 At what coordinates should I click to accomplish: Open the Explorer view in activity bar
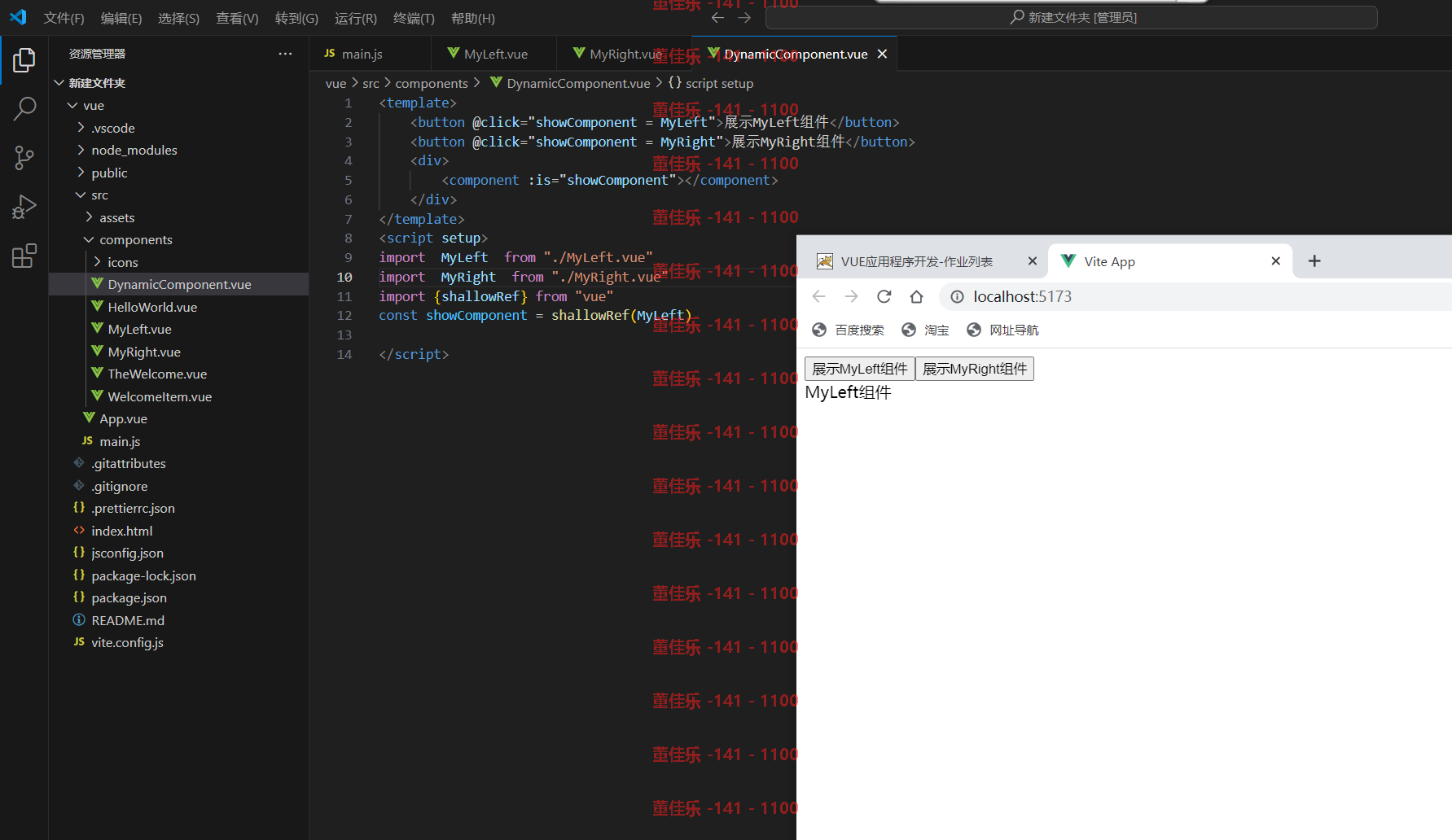point(24,60)
